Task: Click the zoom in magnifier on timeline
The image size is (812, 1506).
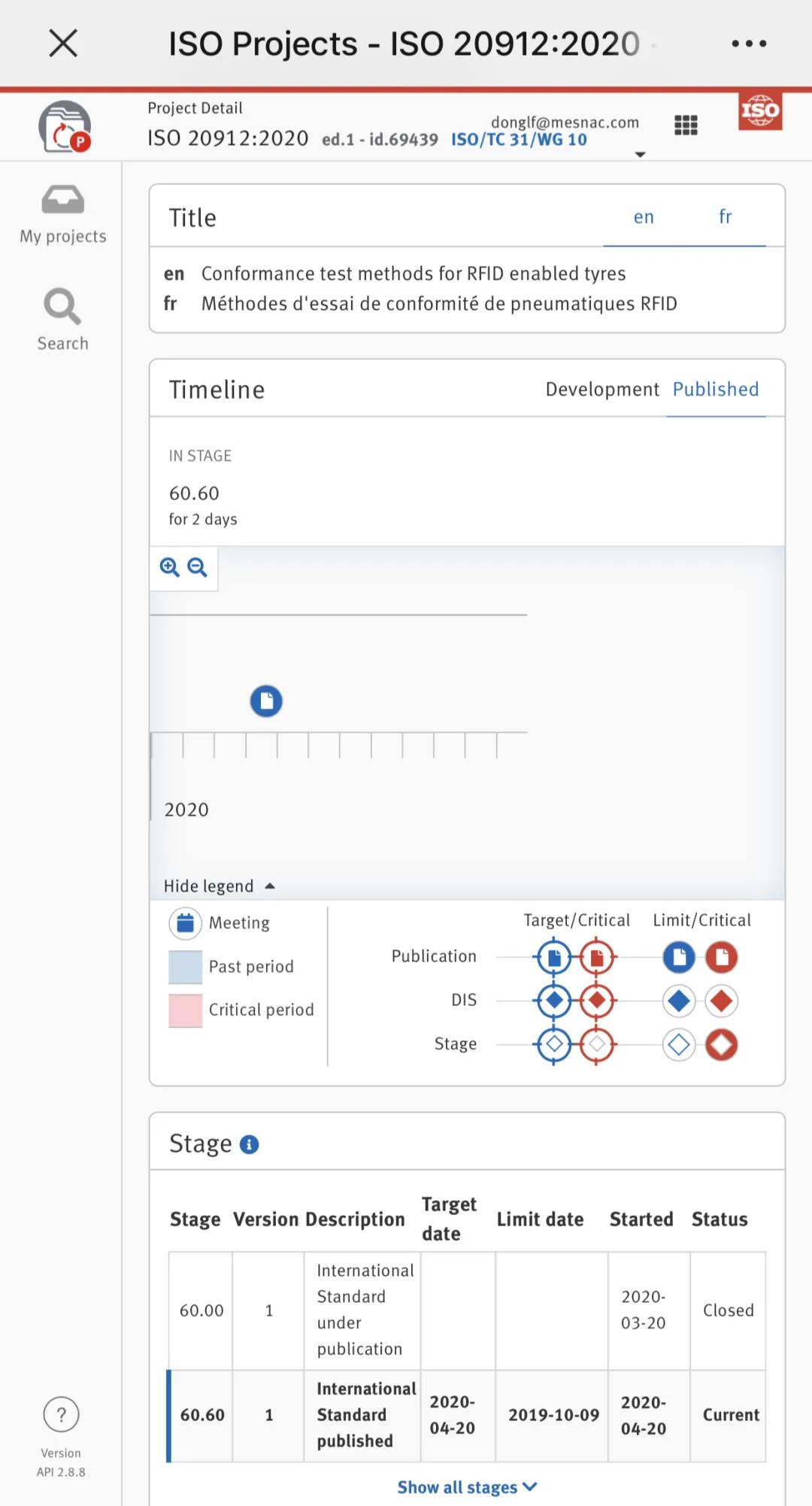Action: pos(169,568)
